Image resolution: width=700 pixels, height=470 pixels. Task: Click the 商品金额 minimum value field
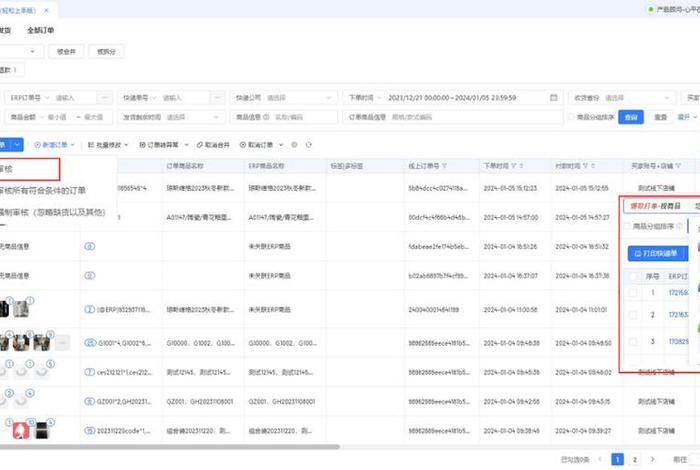pyautogui.click(x=57, y=117)
